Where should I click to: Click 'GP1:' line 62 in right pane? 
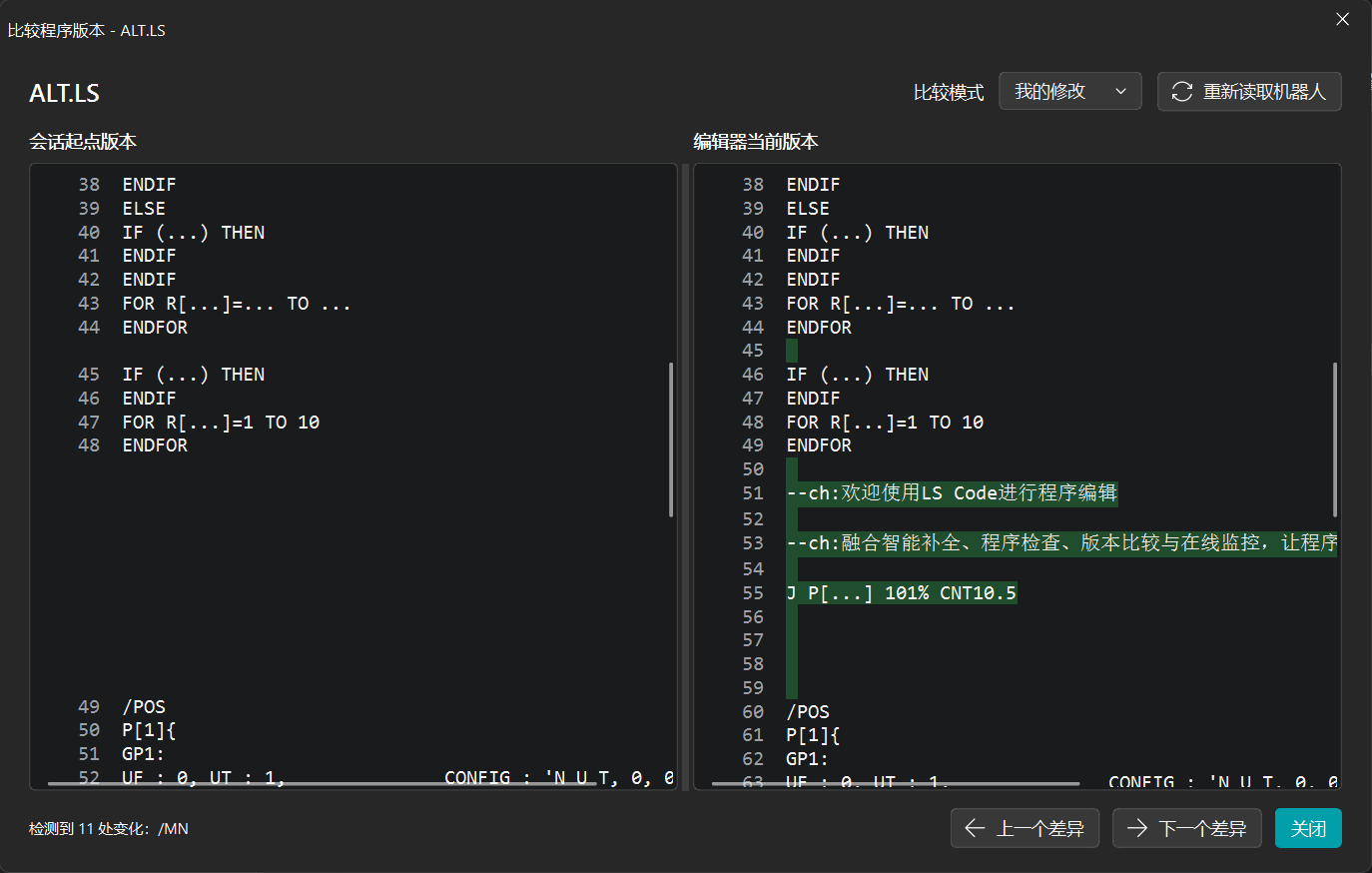(x=808, y=759)
